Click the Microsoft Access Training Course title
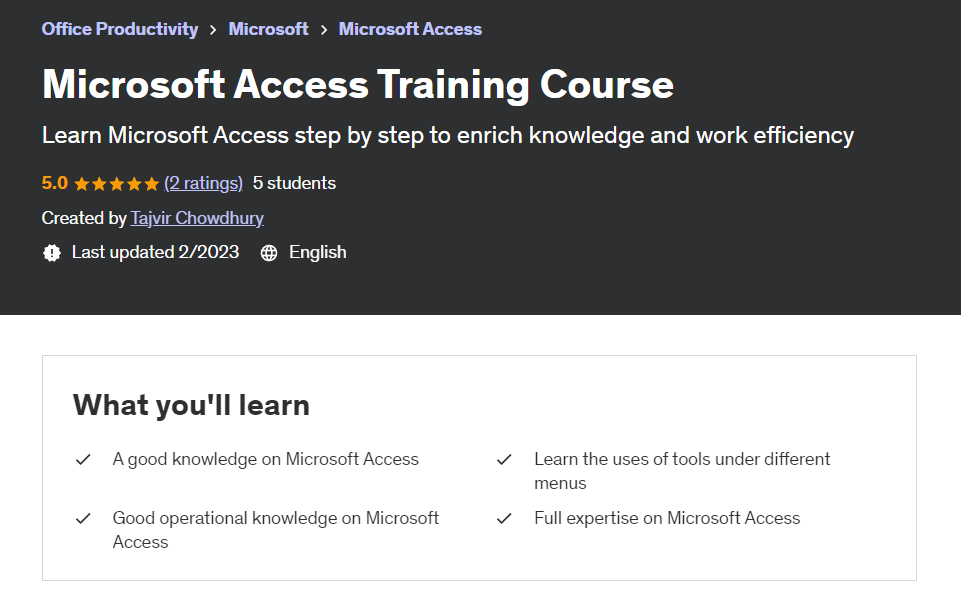The width and height of the screenshot is (961, 610). click(x=358, y=85)
